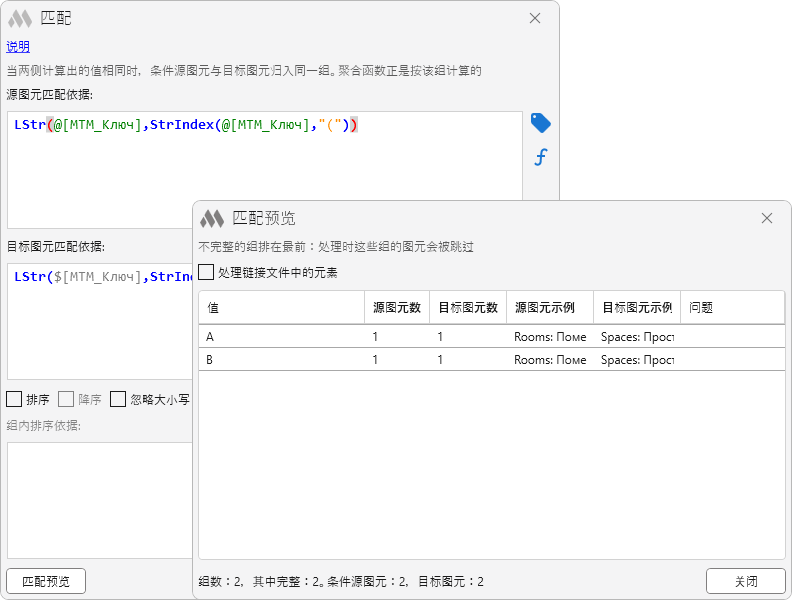Screen dimensions: 792x600
Task: Close the 匹配 window
Action: [535, 18]
